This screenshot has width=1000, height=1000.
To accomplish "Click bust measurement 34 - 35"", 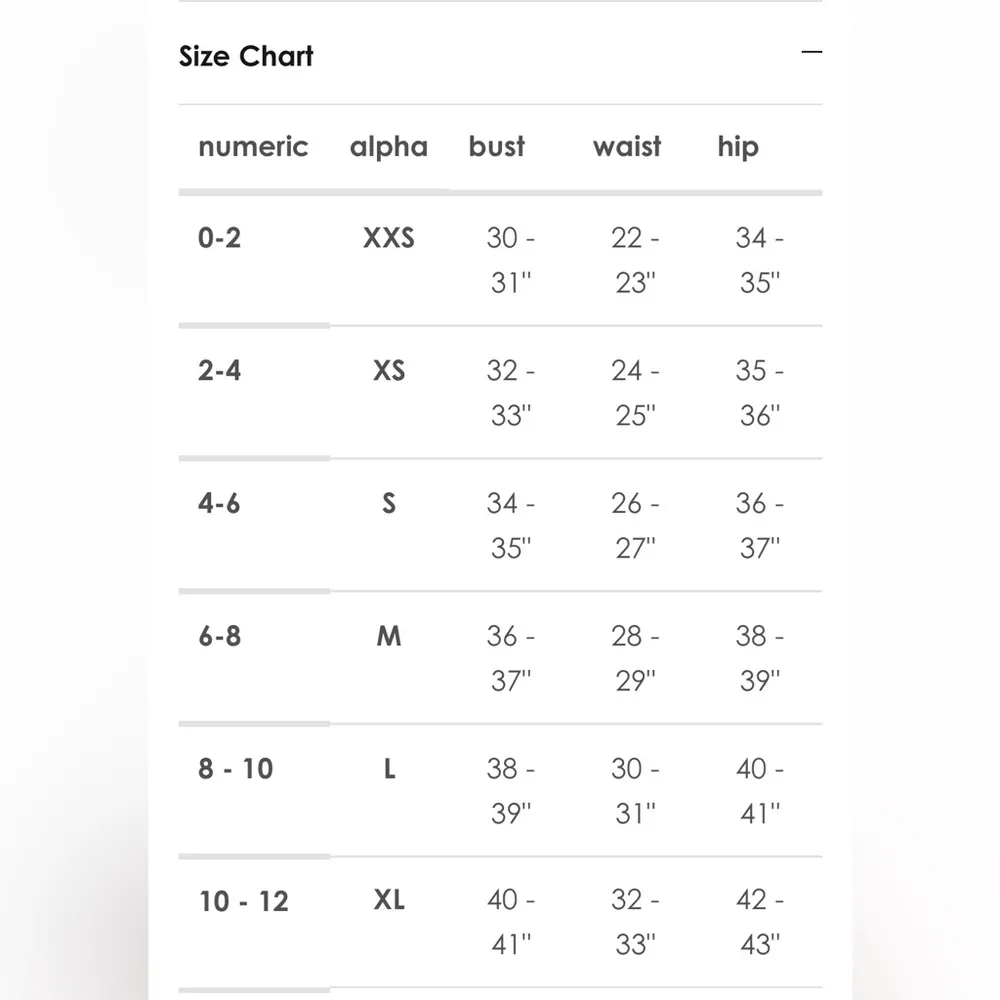I will click(x=511, y=525).
